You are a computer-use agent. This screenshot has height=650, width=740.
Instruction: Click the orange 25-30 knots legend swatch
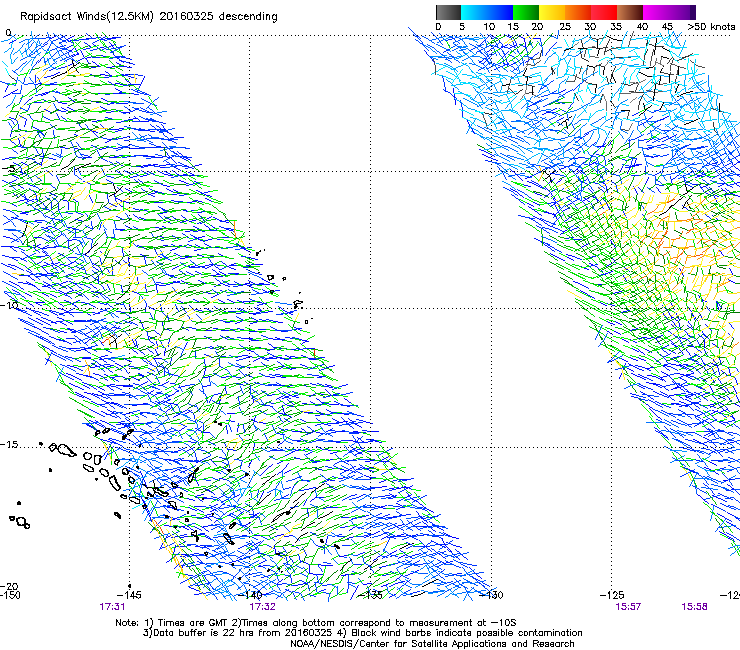point(578,12)
